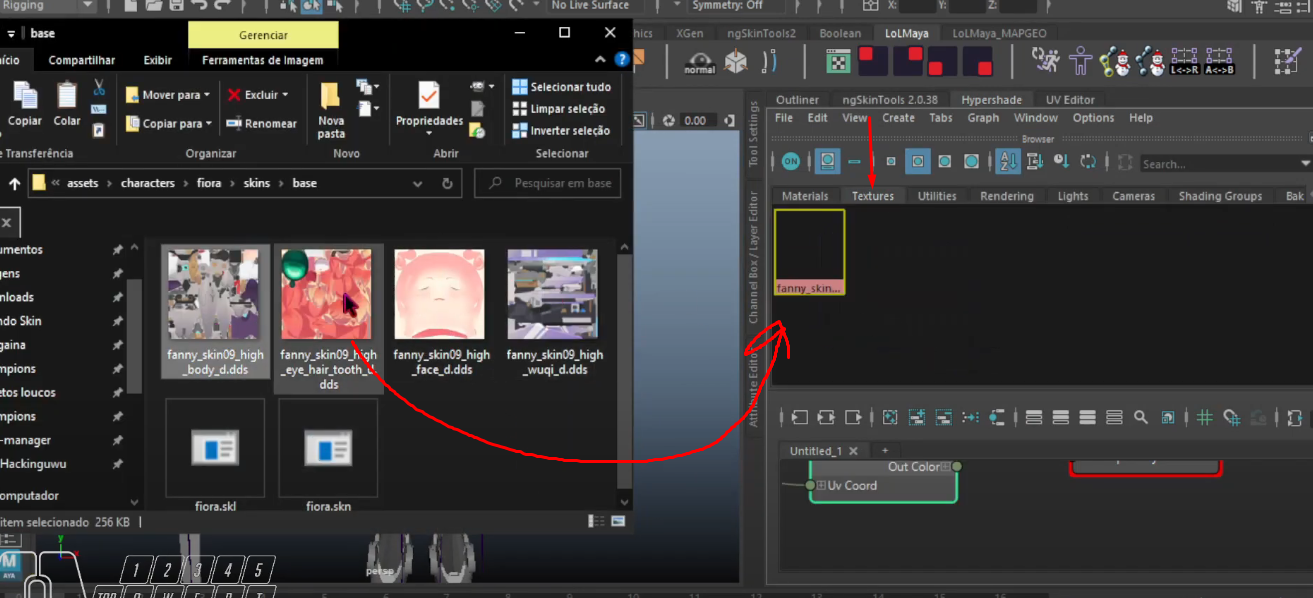Click the 'characters' folder in the address path

(148, 184)
